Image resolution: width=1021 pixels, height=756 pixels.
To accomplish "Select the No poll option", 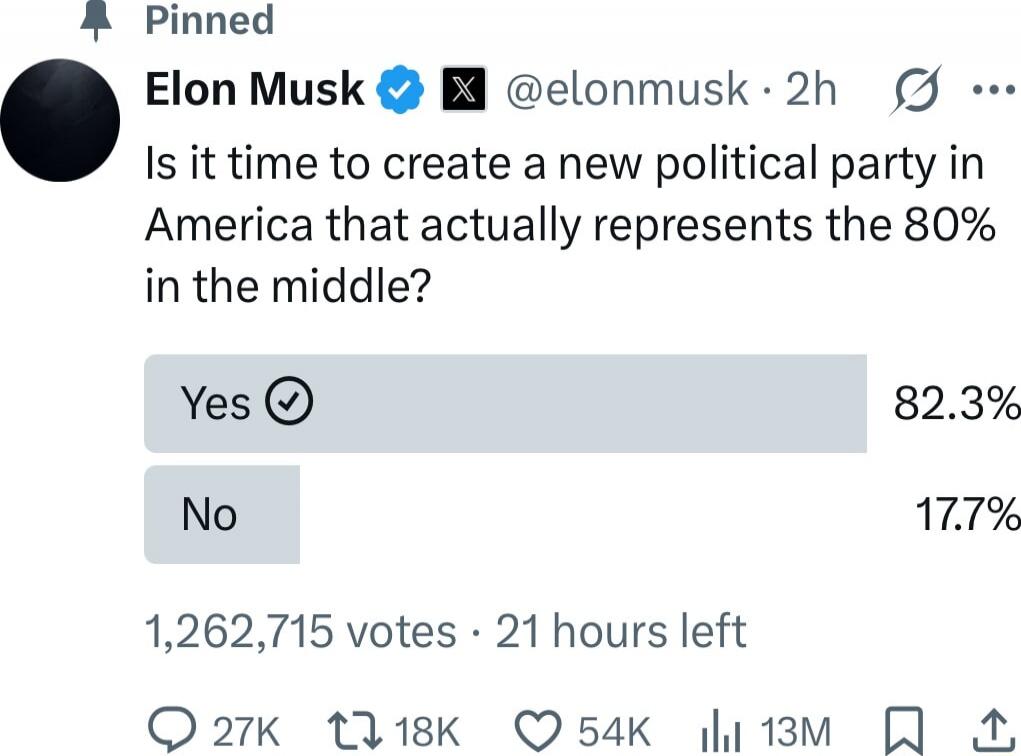I will [x=222, y=514].
